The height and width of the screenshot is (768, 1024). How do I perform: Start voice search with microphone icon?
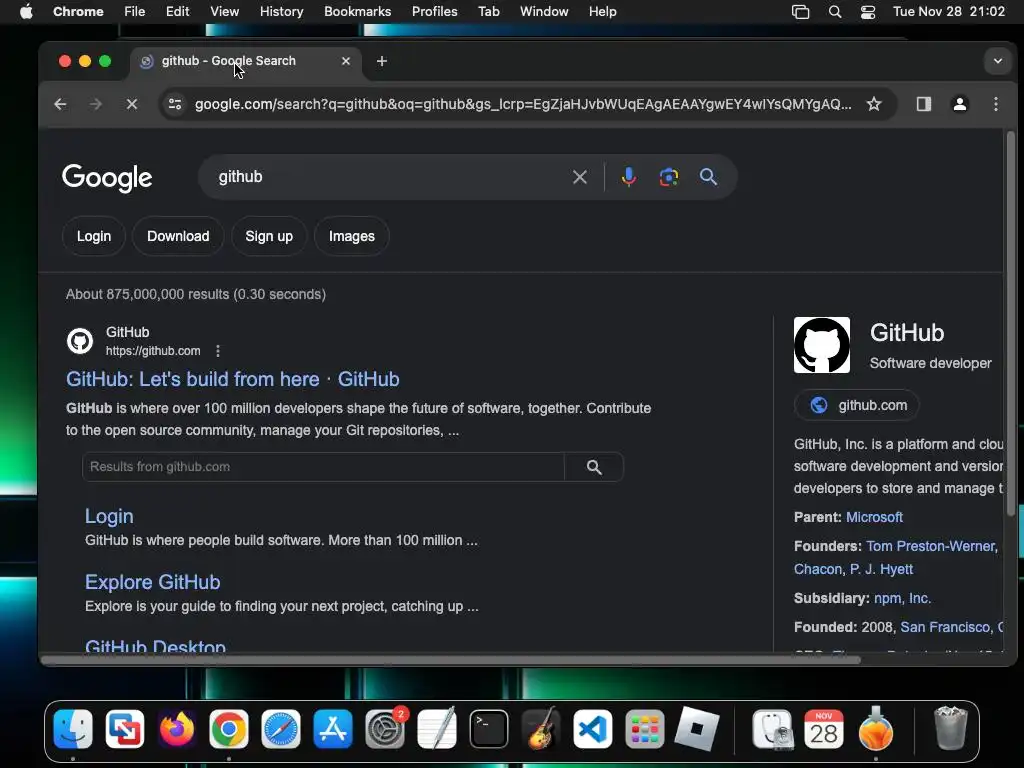(628, 177)
